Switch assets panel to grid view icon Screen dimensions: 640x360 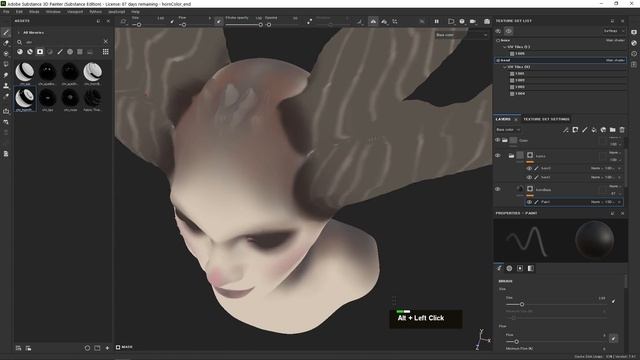coord(105,52)
